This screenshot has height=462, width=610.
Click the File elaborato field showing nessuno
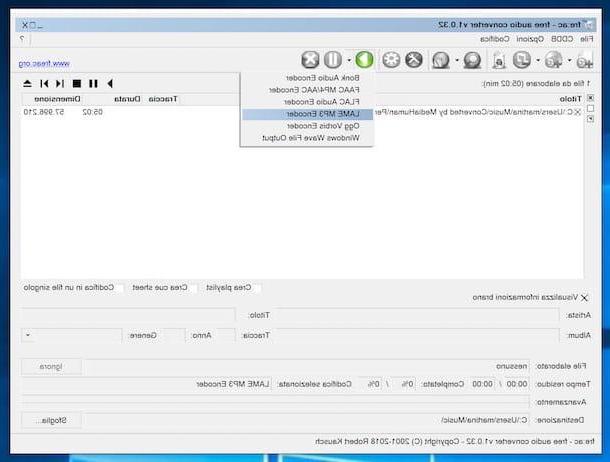point(307,366)
